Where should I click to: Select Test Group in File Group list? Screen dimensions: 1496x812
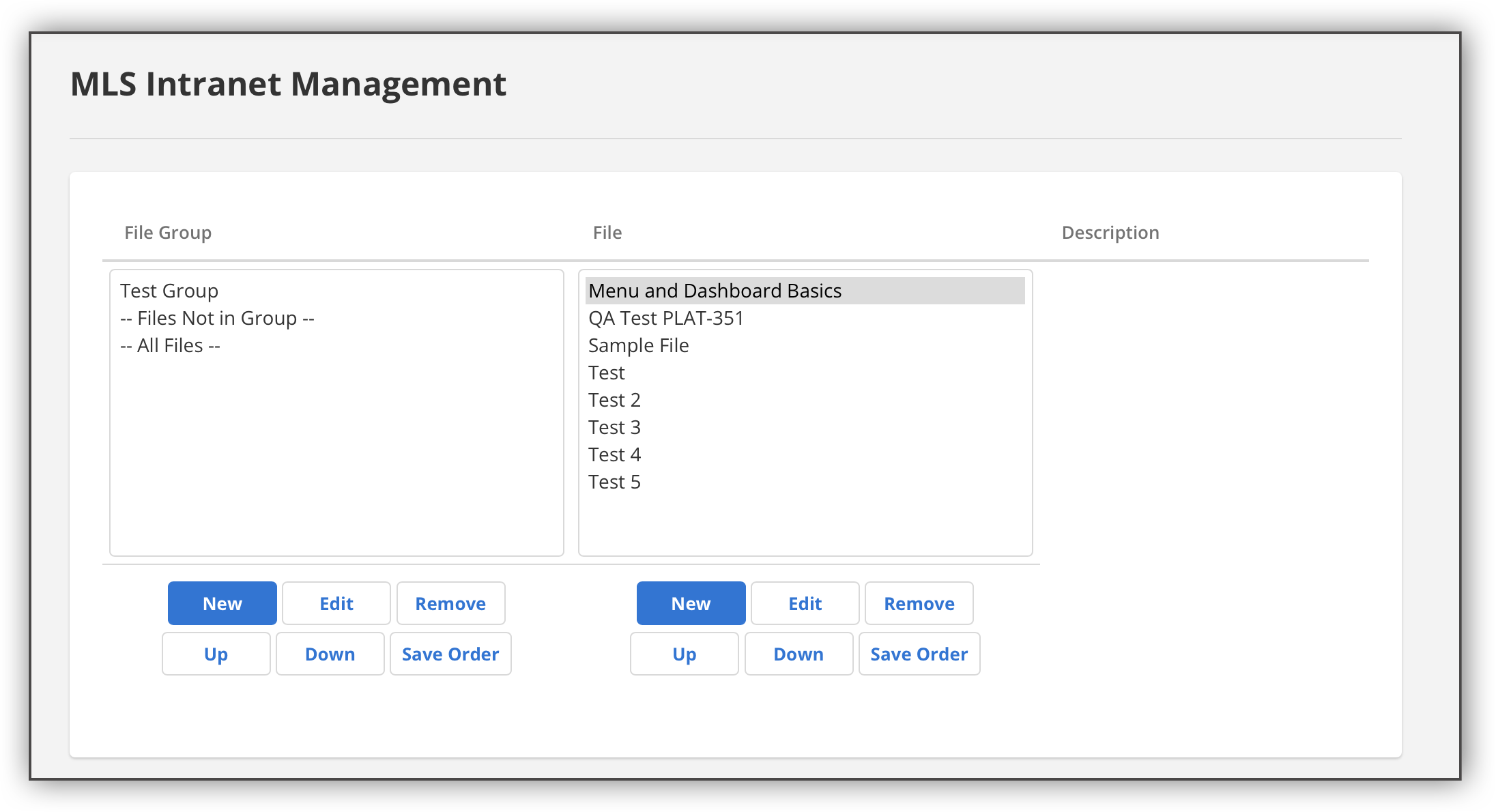[x=336, y=291]
